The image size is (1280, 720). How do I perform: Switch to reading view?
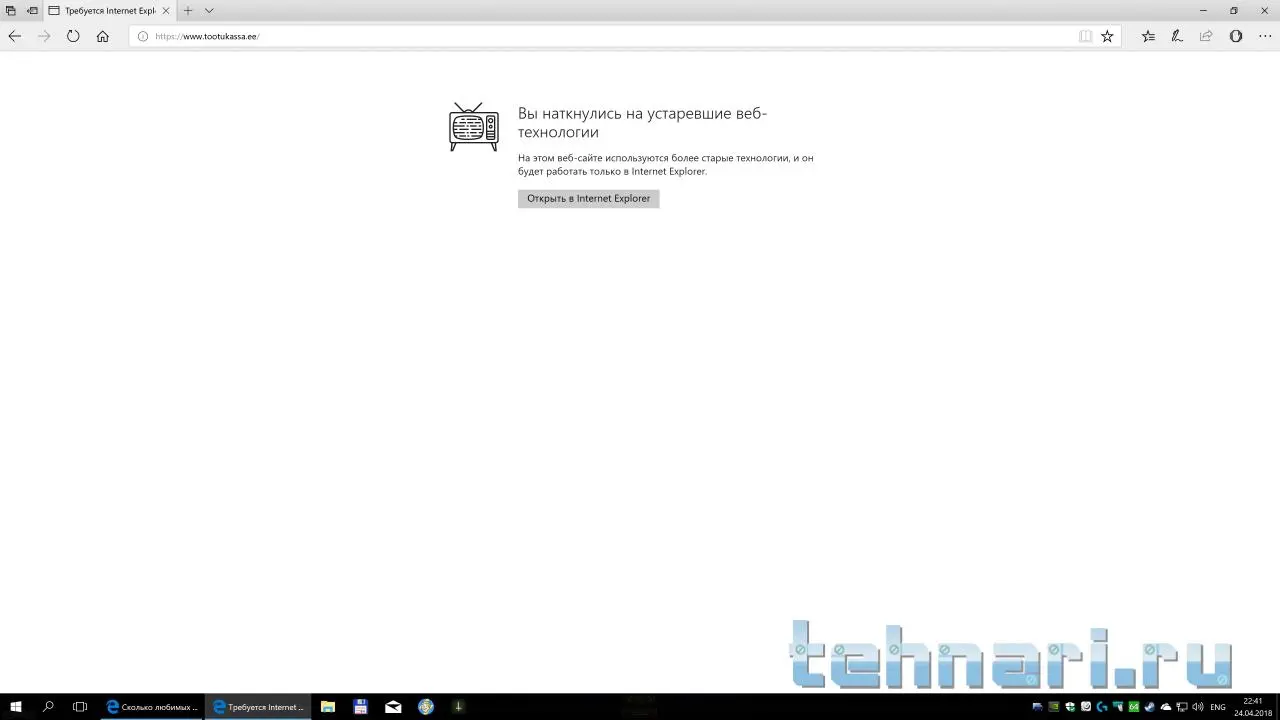1085,36
